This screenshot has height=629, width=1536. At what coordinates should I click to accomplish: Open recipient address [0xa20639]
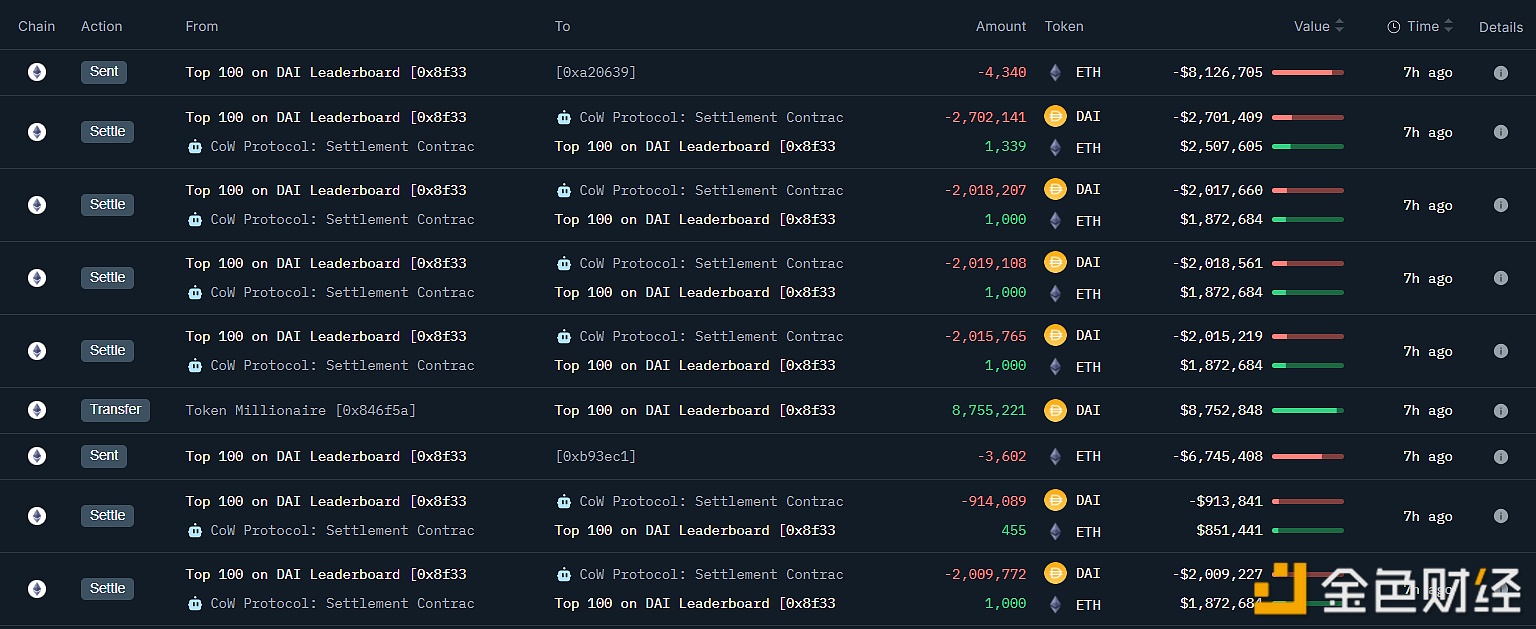point(595,72)
